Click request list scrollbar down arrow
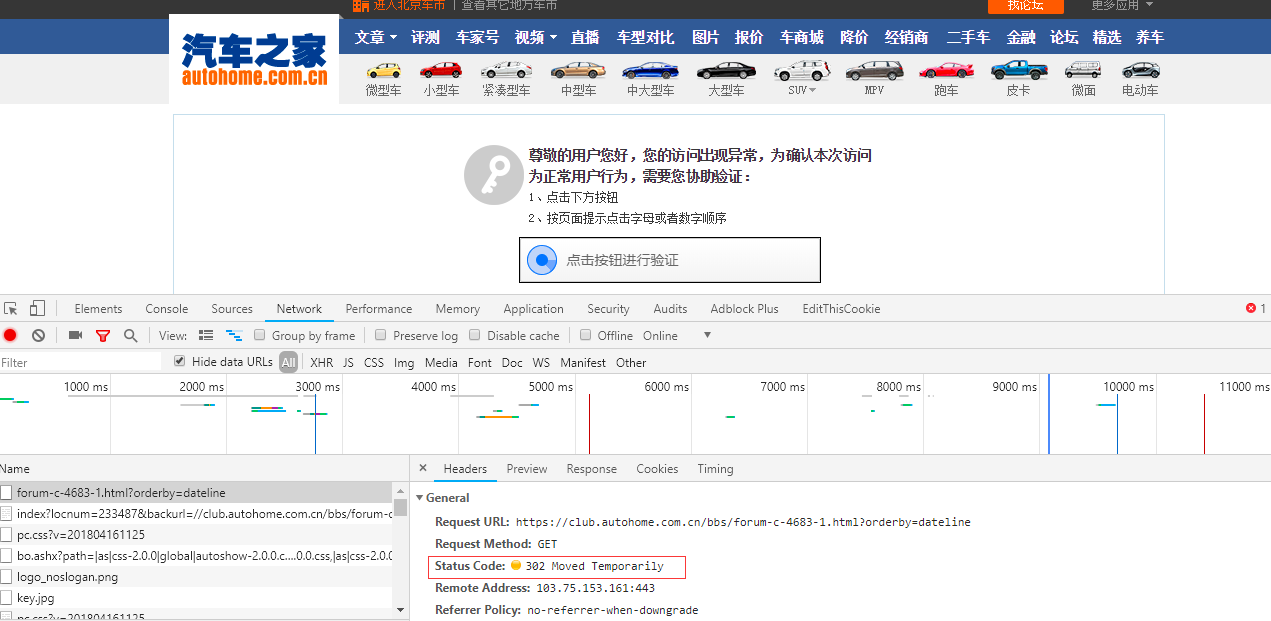Screen dimensions: 1271x621 (401, 609)
